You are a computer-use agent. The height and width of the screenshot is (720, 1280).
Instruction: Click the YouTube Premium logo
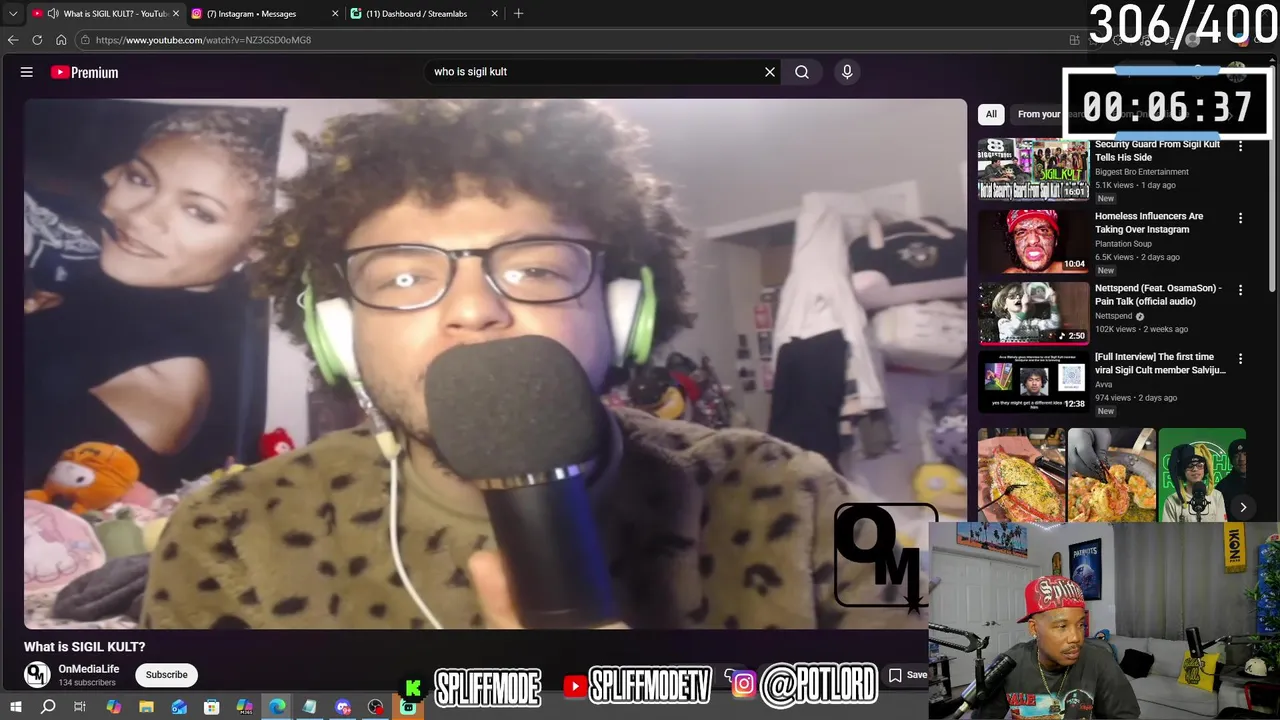(x=84, y=72)
